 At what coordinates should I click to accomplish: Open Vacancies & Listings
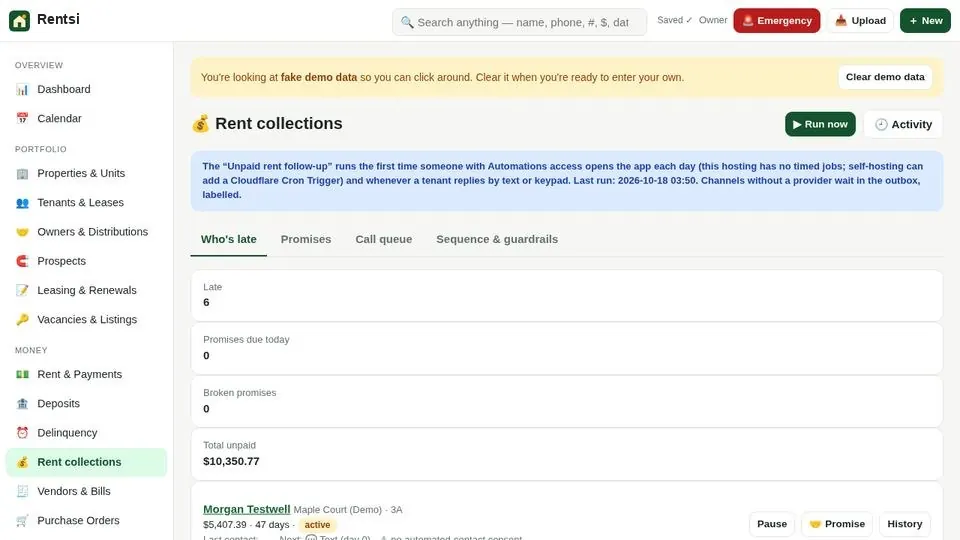pyautogui.click(x=86, y=320)
